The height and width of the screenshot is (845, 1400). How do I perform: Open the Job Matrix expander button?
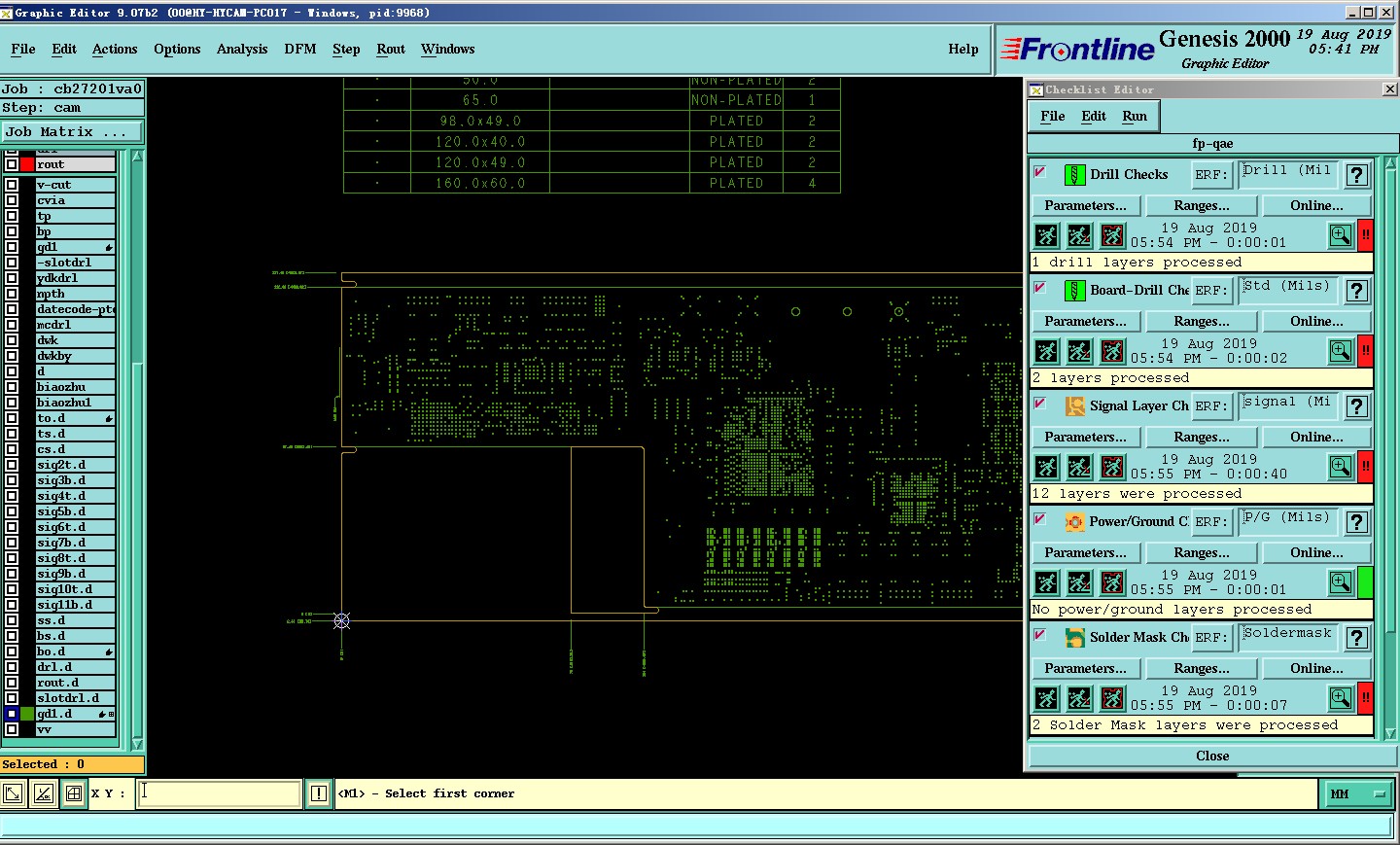click(72, 132)
